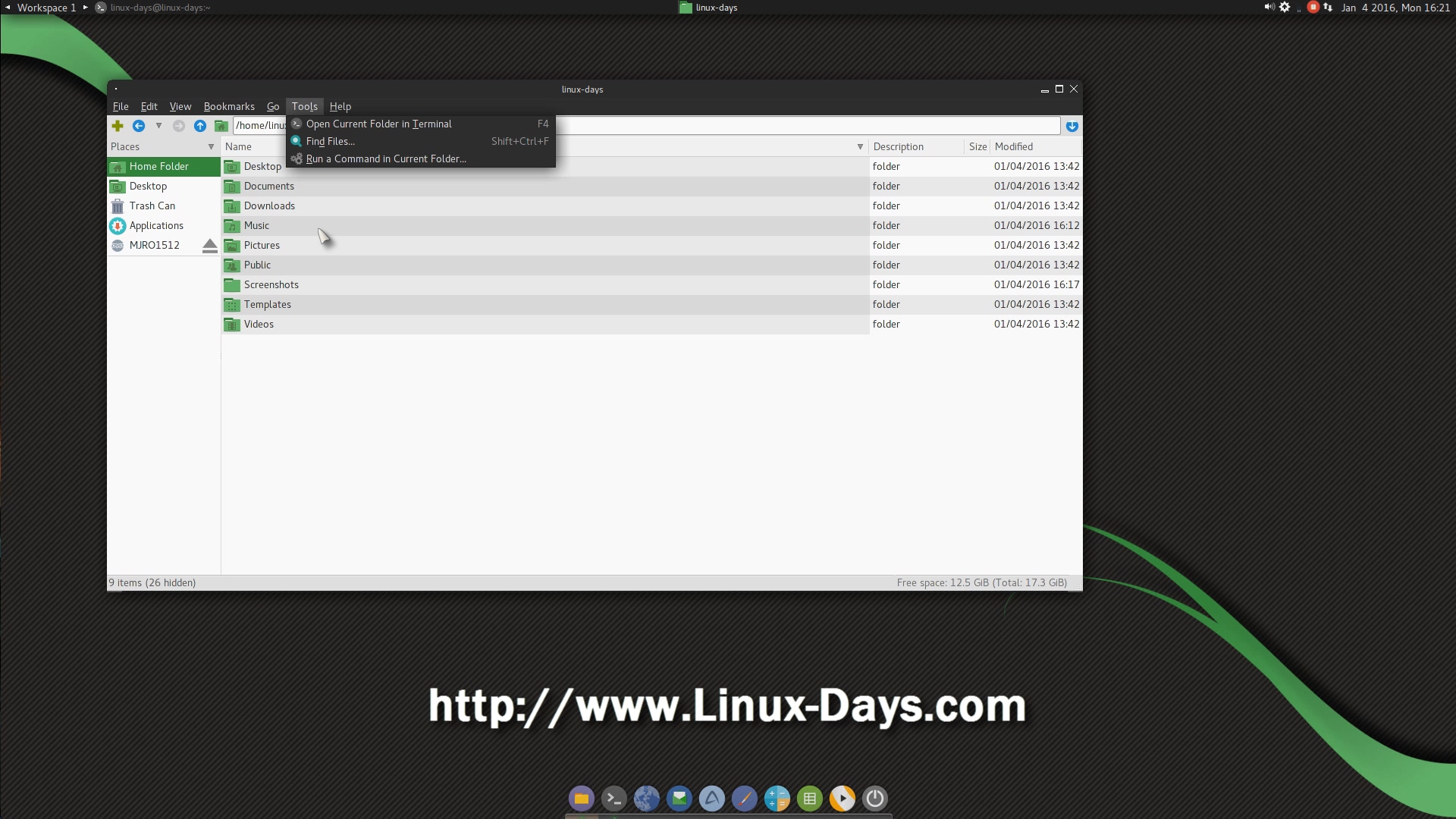
Task: Click the settings gear tray icon
Action: click(1285, 7)
